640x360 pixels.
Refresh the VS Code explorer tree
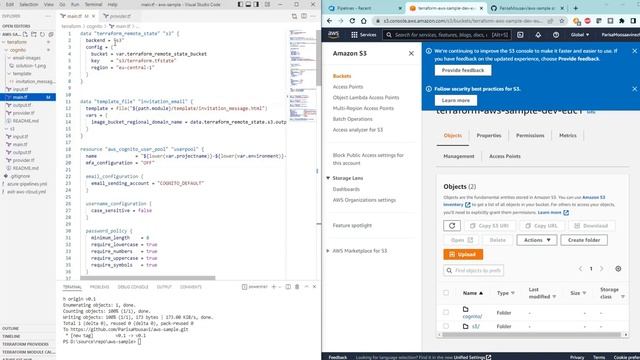tap(42, 34)
